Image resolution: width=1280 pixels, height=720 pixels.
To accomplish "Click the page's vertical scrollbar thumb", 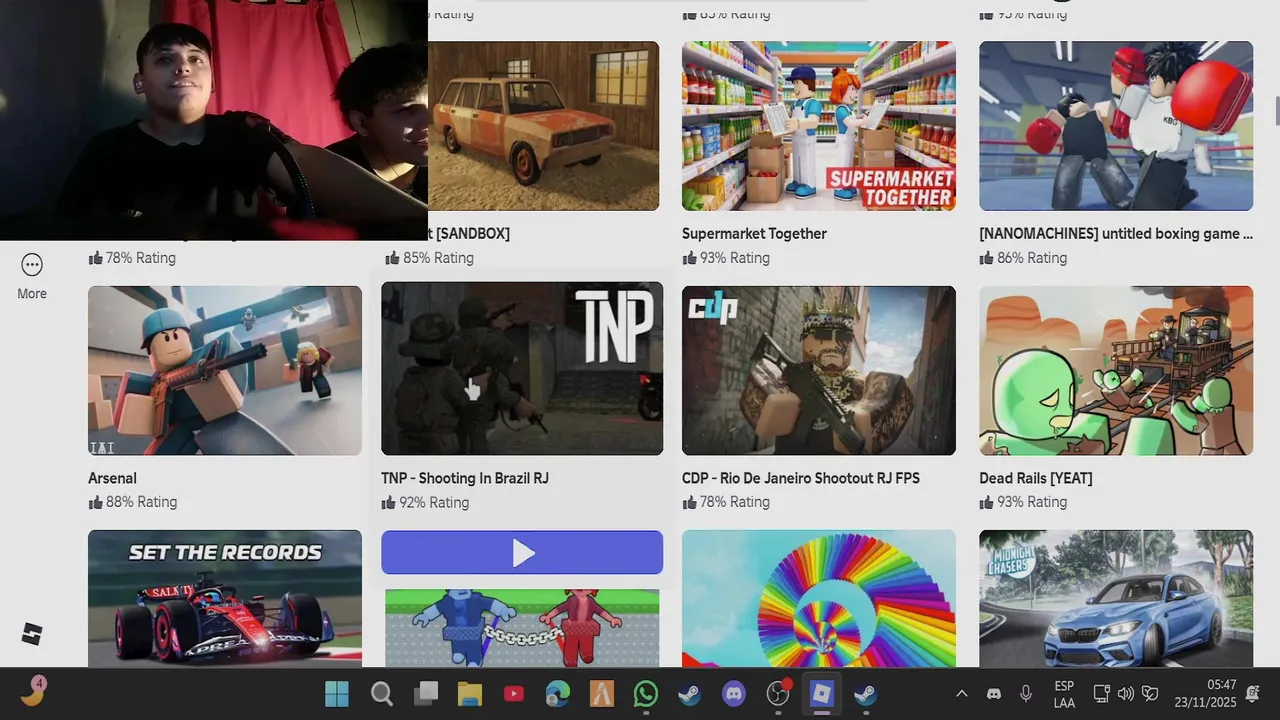I will (x=1275, y=112).
